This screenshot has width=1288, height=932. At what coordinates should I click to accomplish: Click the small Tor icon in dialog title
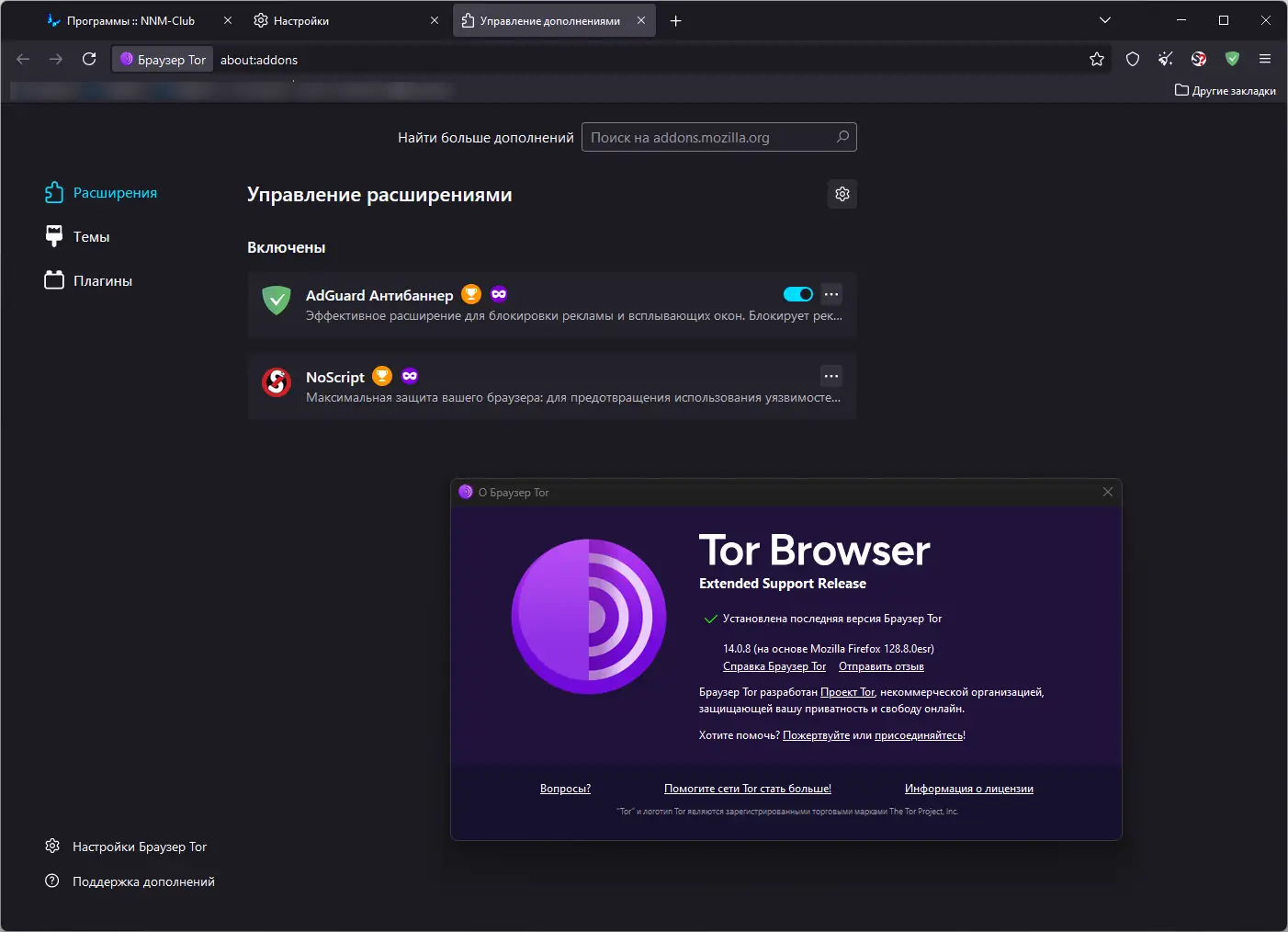pos(466,492)
